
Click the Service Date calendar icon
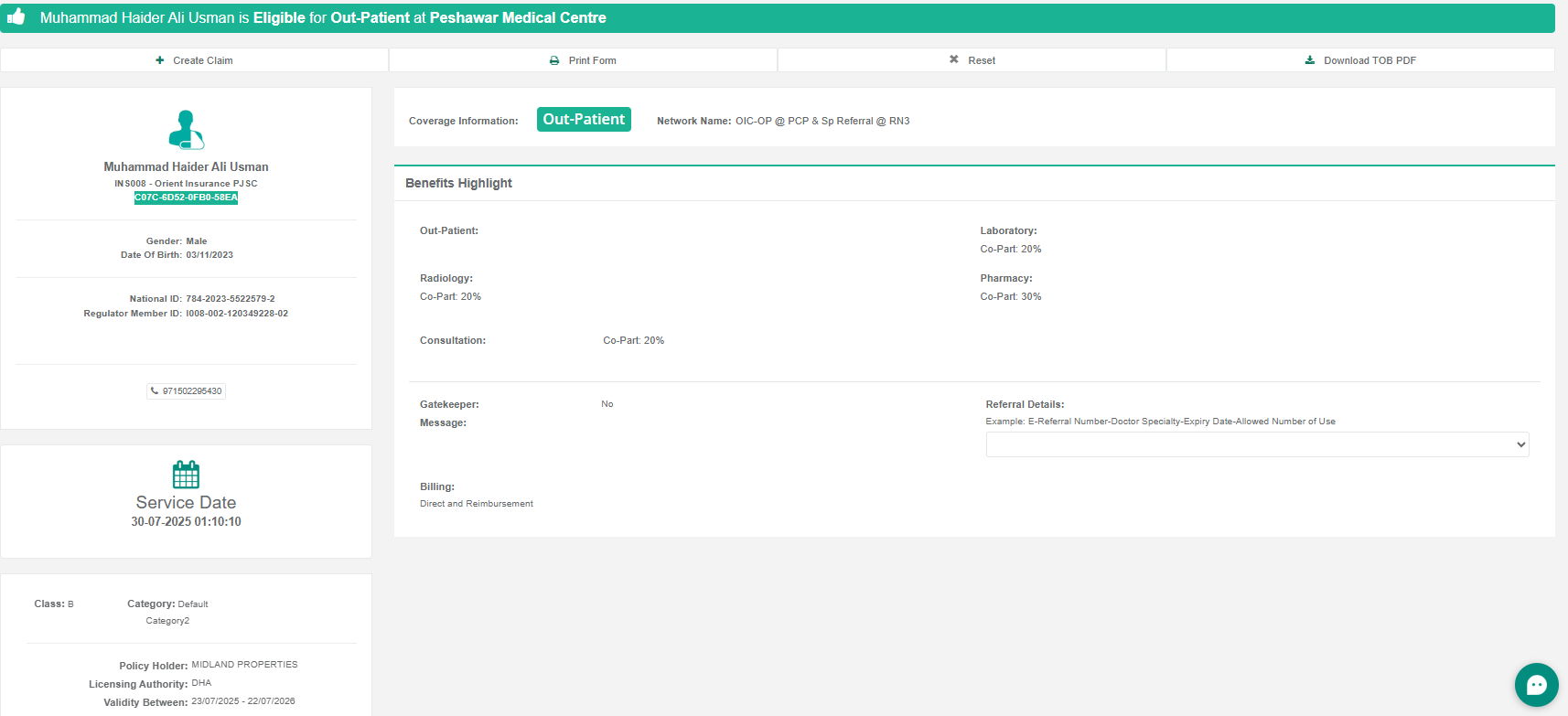tap(186, 475)
